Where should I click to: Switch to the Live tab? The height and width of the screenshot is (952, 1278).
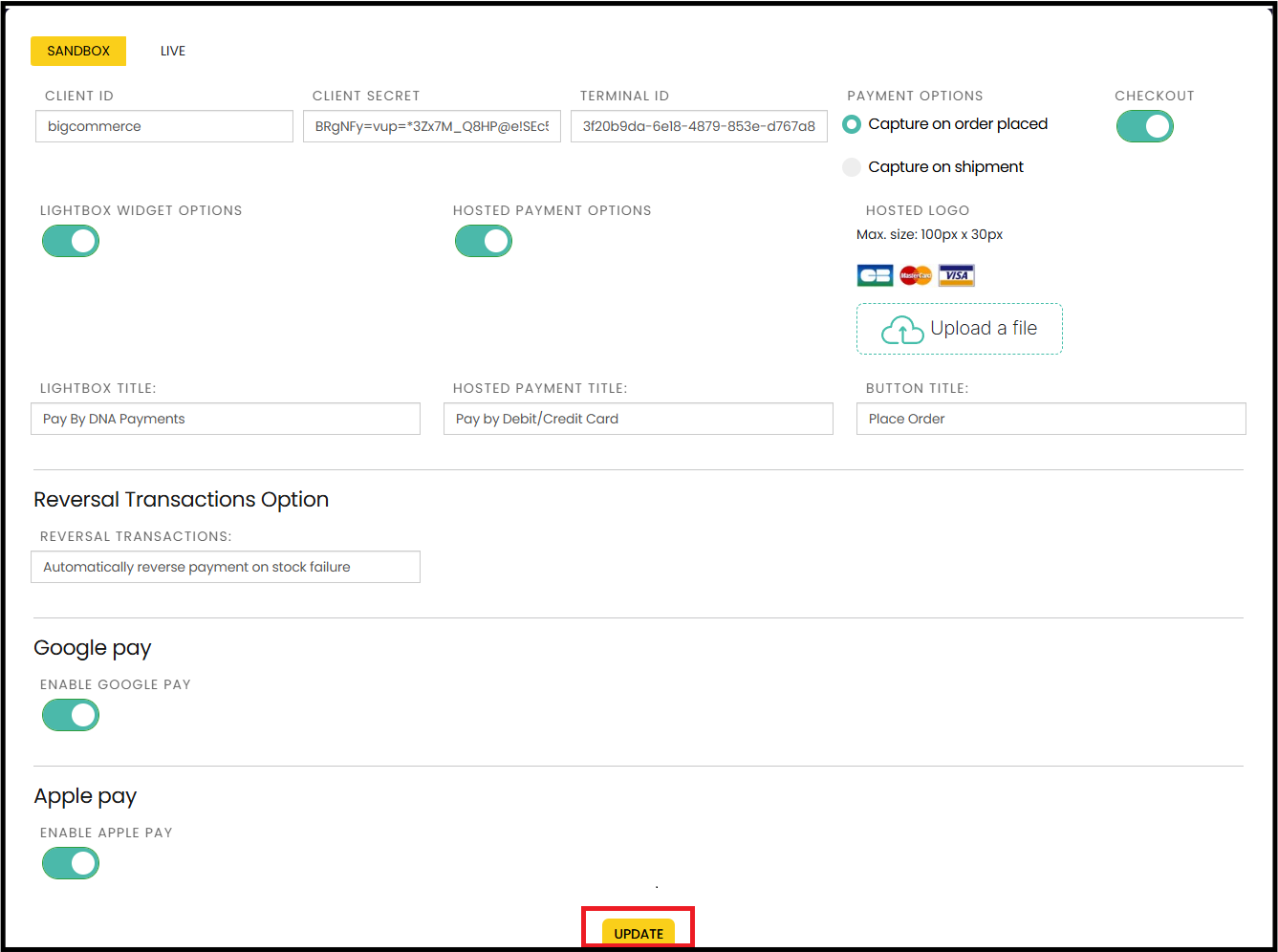coord(173,51)
